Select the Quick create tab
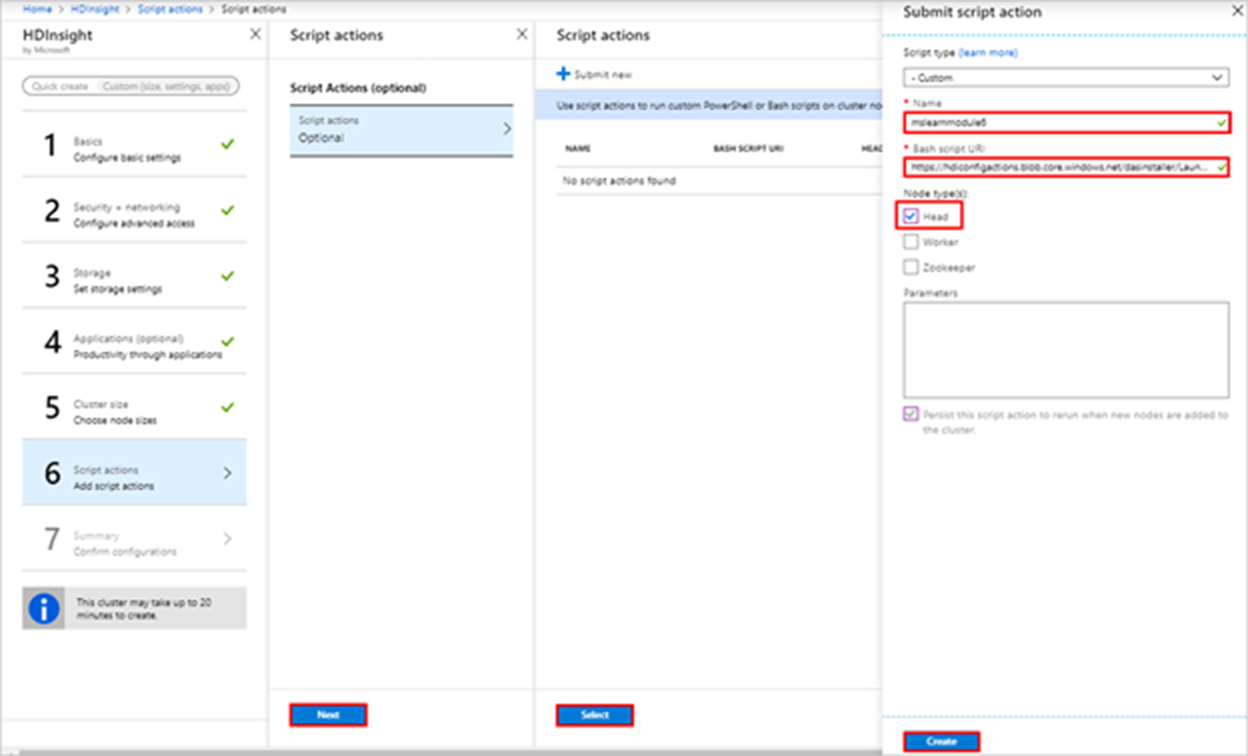This screenshot has height=756, width=1248. (60, 87)
